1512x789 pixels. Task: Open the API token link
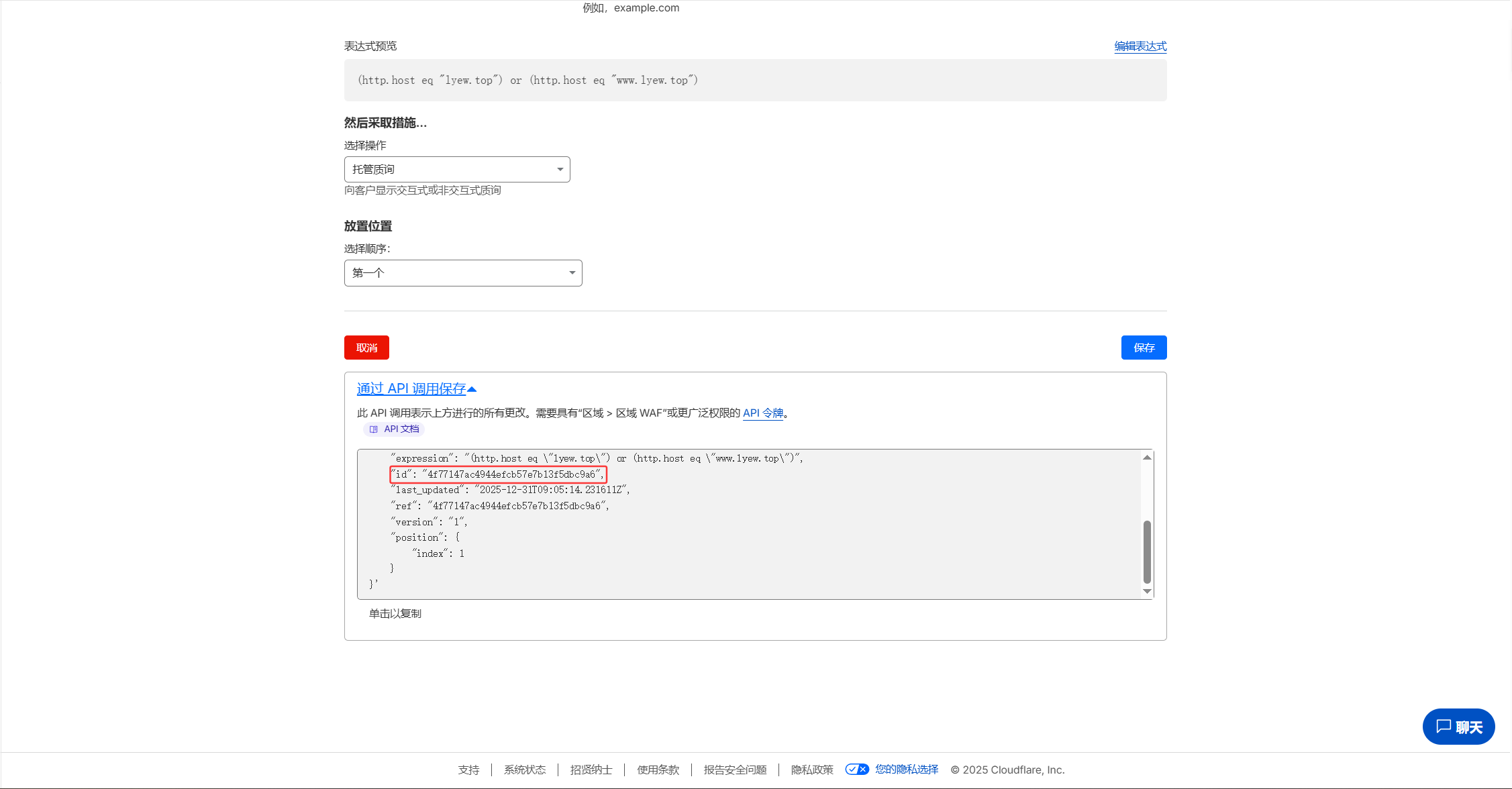(762, 413)
